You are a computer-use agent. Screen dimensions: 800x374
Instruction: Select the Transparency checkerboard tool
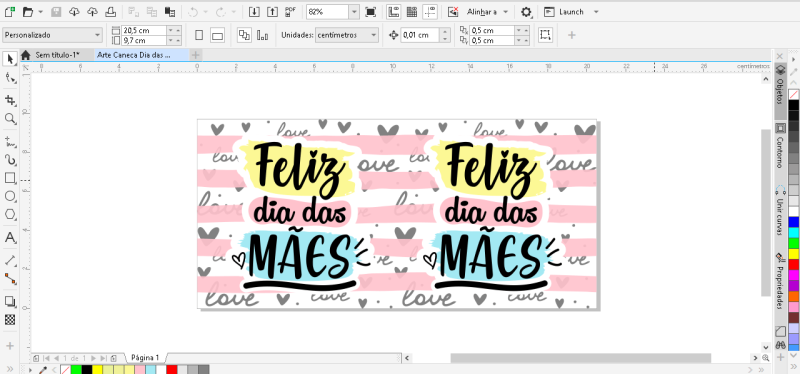[x=10, y=320]
